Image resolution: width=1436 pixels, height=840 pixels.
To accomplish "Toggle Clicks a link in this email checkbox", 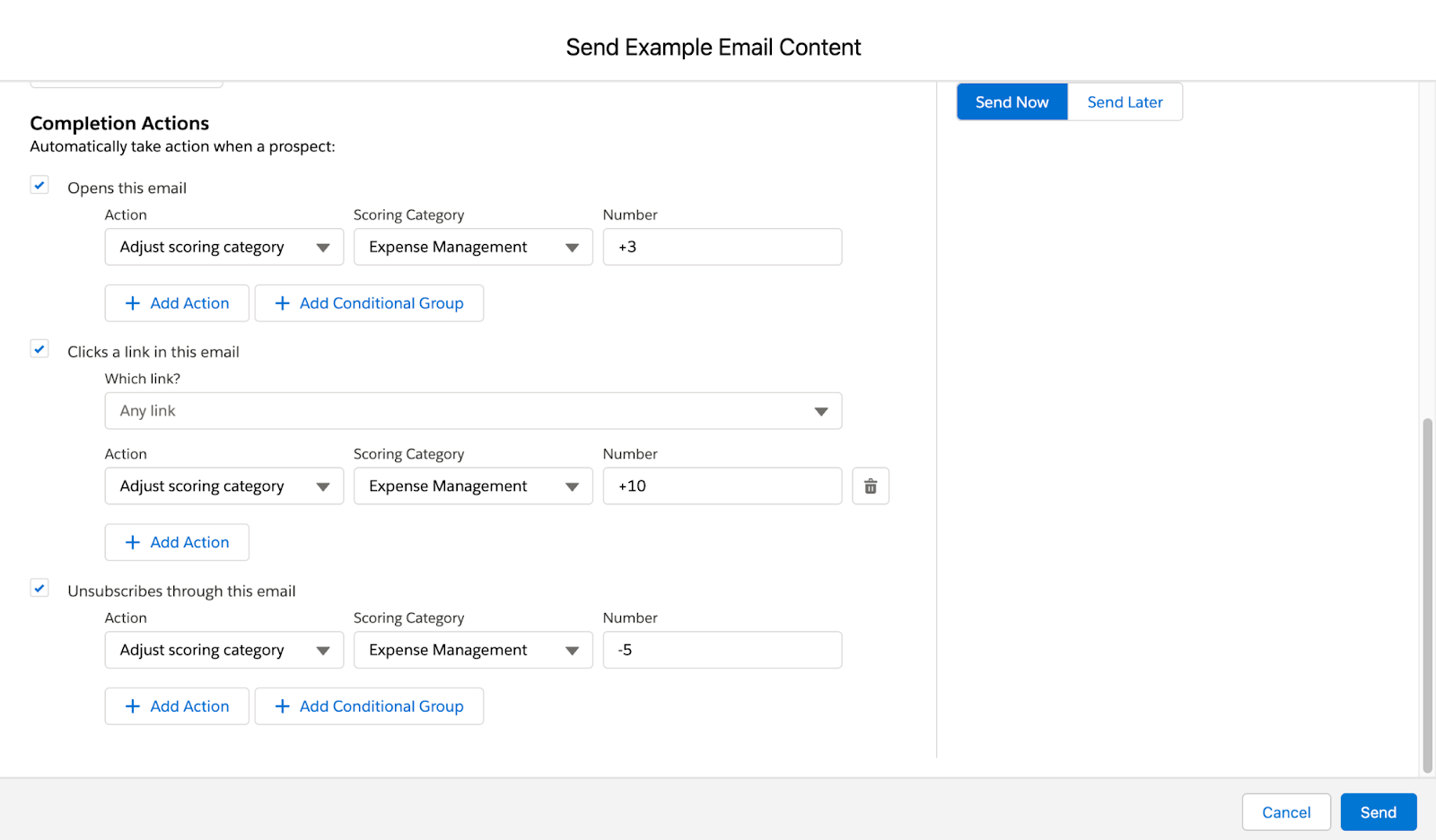I will (x=39, y=350).
